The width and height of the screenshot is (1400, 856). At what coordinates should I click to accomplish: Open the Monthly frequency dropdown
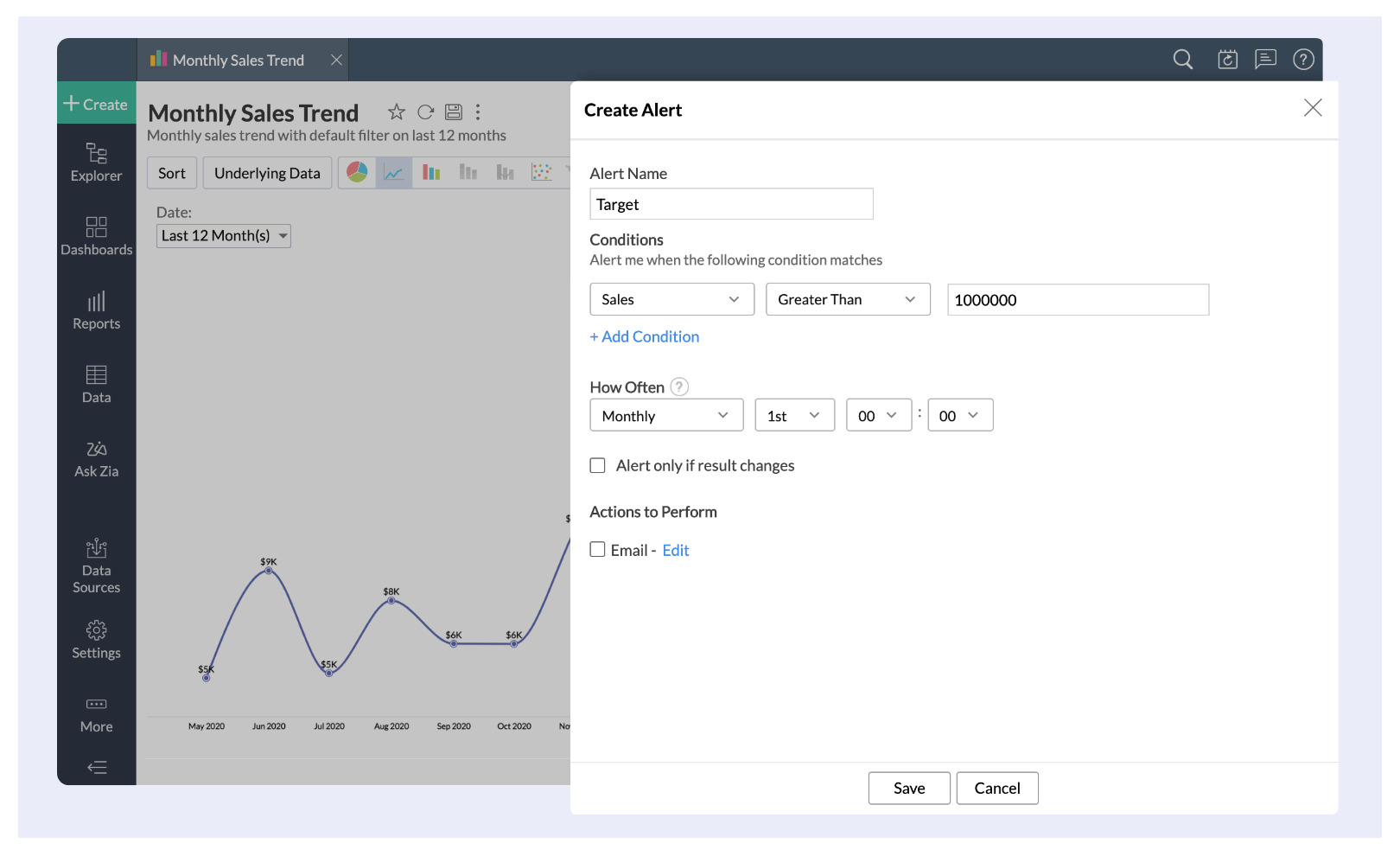[666, 415]
